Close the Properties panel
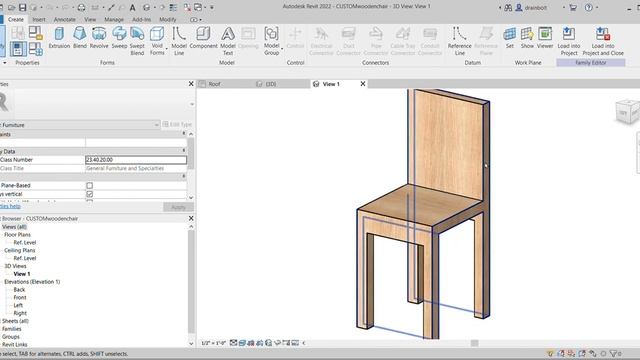 point(191,84)
